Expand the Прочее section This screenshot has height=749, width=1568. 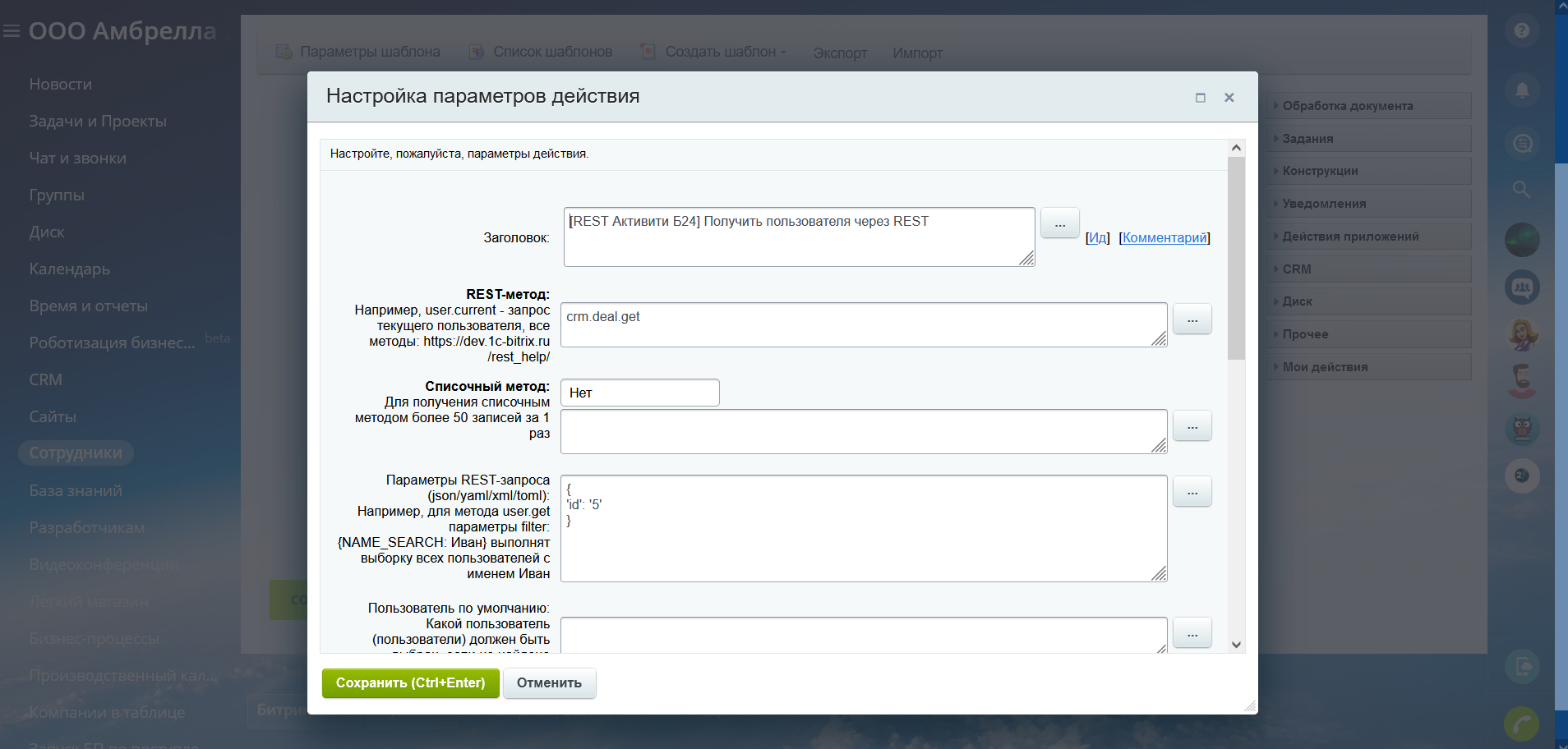[x=1368, y=334]
